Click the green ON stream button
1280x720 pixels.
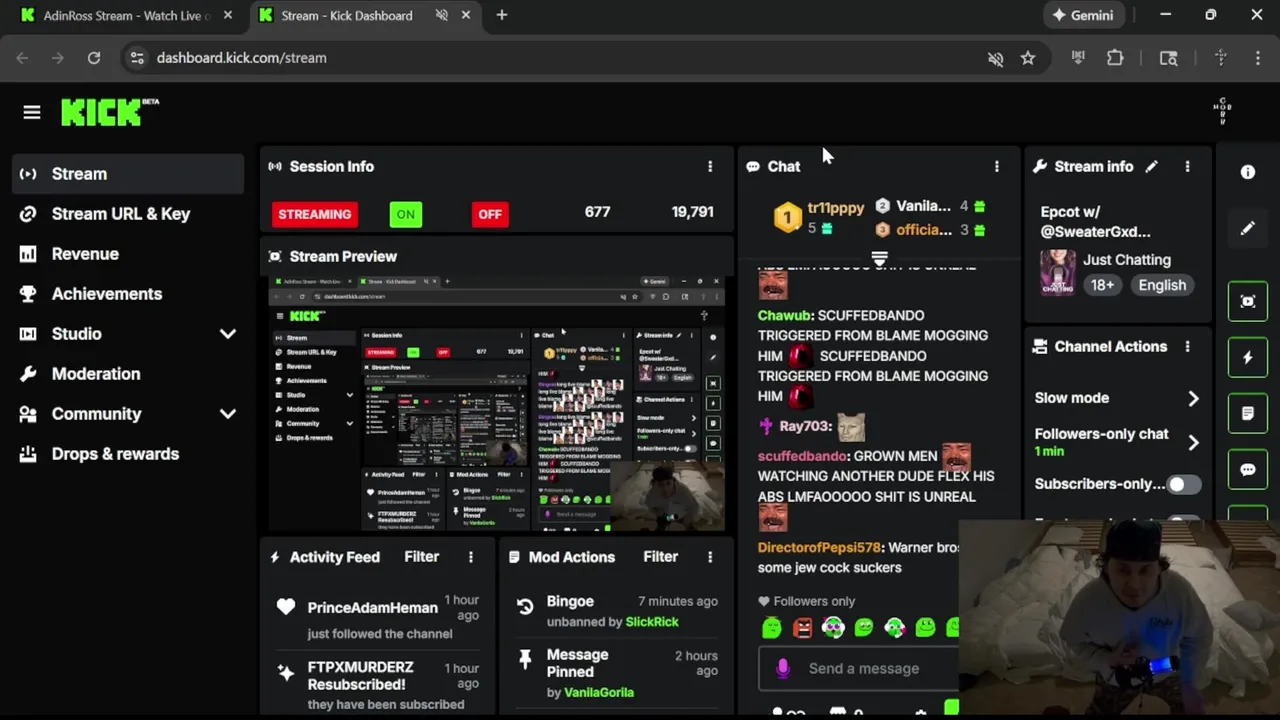tap(405, 214)
